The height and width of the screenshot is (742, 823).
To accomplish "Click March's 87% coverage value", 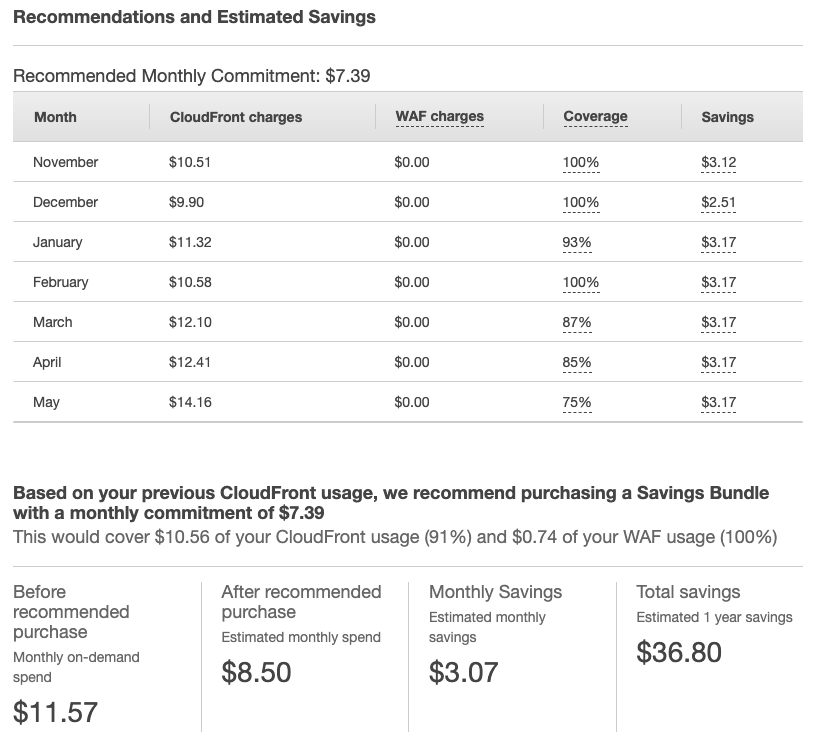I will pyautogui.click(x=577, y=322).
